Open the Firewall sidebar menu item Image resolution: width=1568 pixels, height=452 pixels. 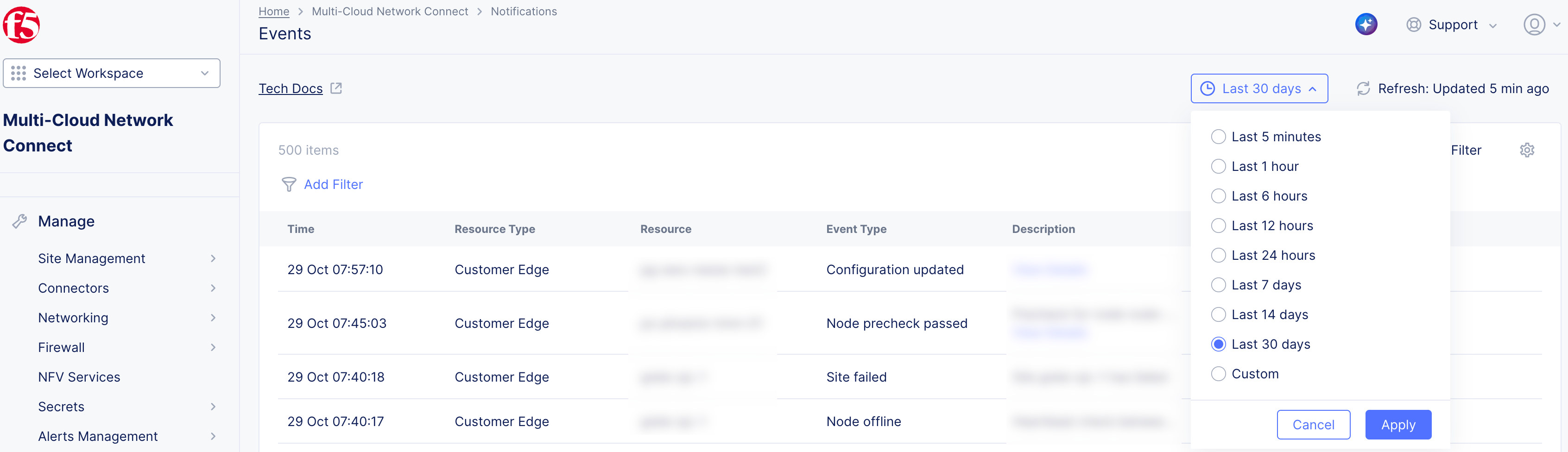[x=62, y=347]
